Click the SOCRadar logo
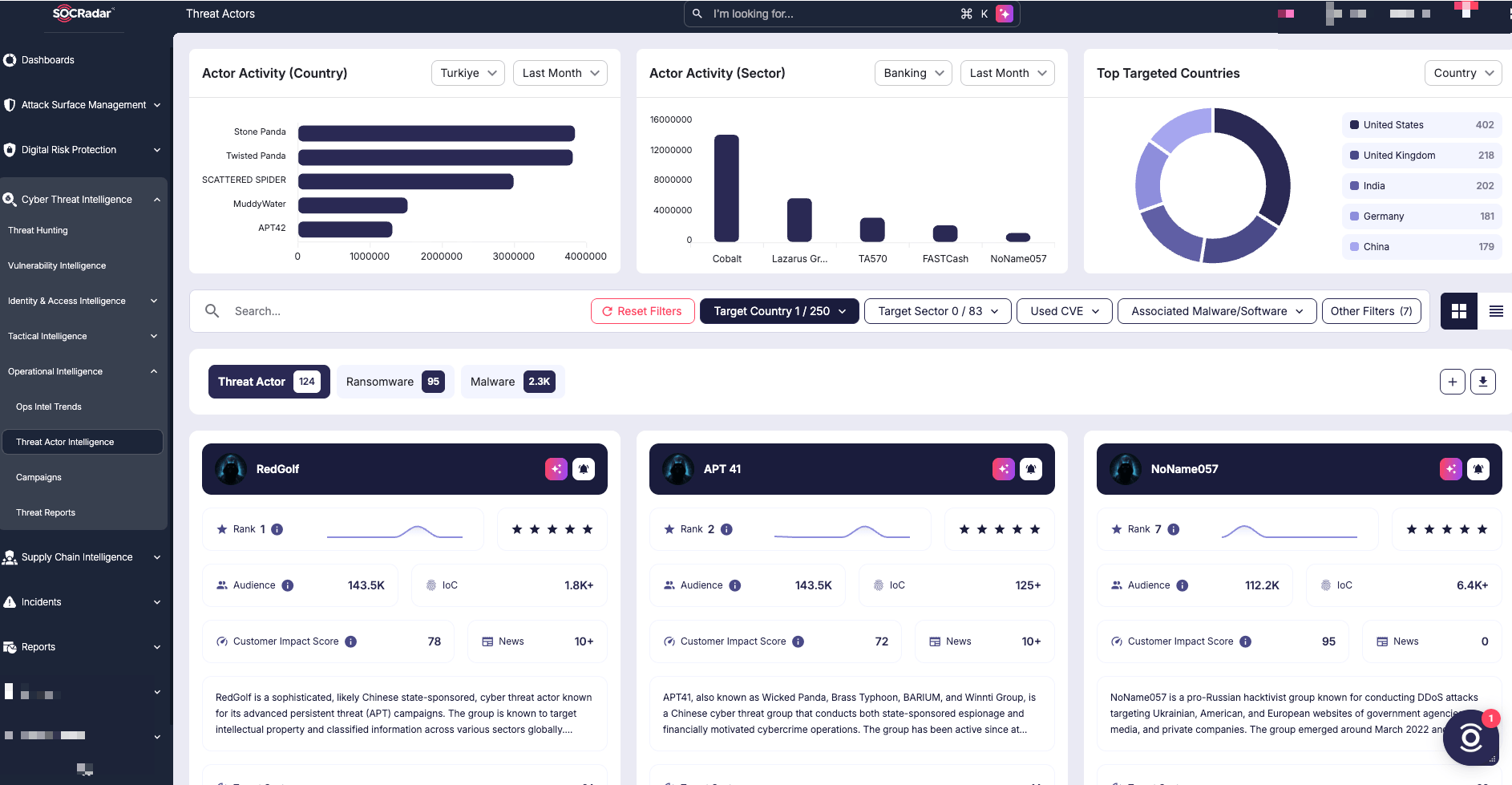 (x=83, y=13)
